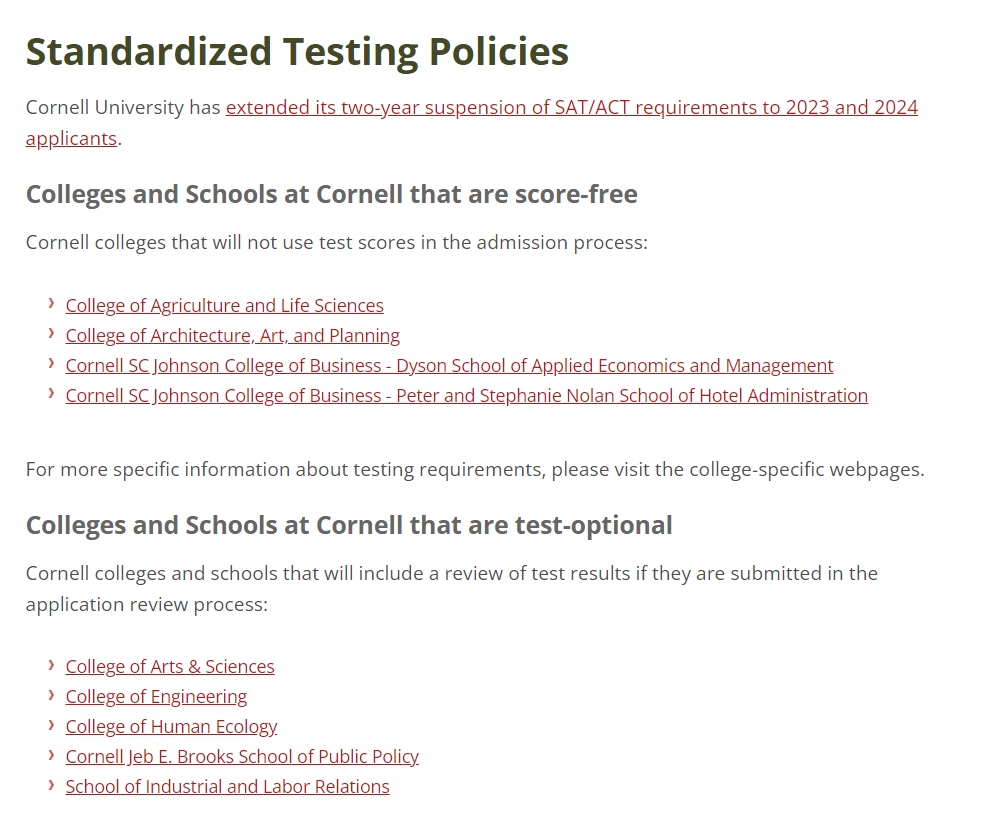This screenshot has height=830, width=983.
Task: Click chevron bullet beside College of Architecture
Action: (50, 333)
